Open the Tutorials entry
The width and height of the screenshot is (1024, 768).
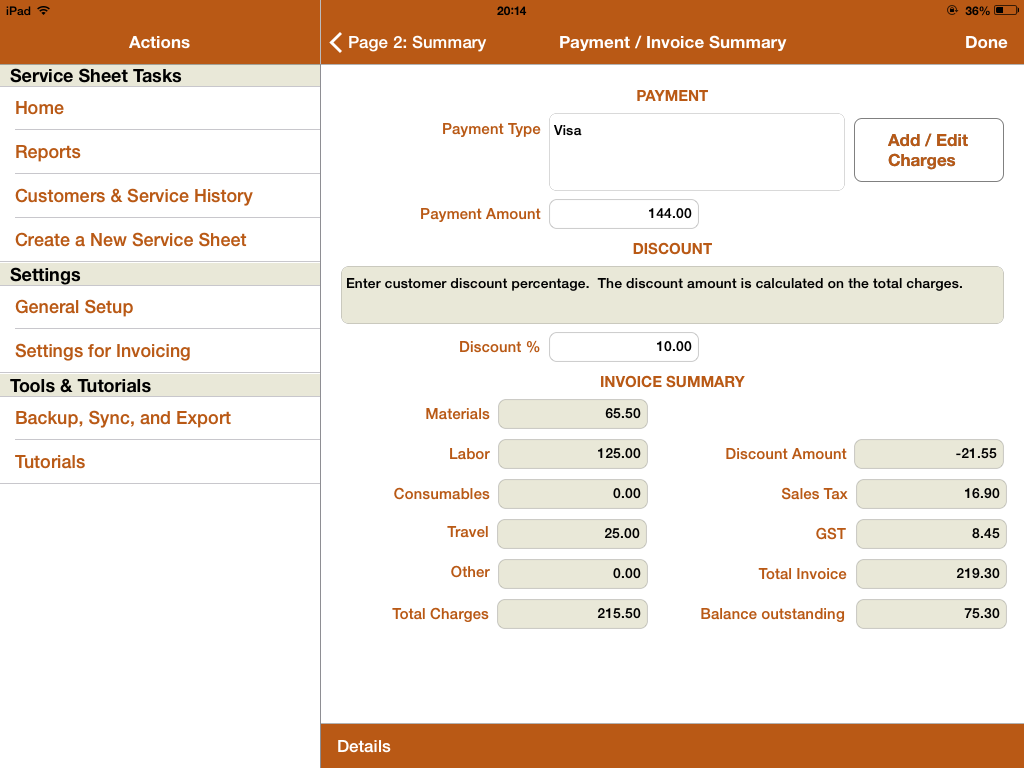pos(50,462)
